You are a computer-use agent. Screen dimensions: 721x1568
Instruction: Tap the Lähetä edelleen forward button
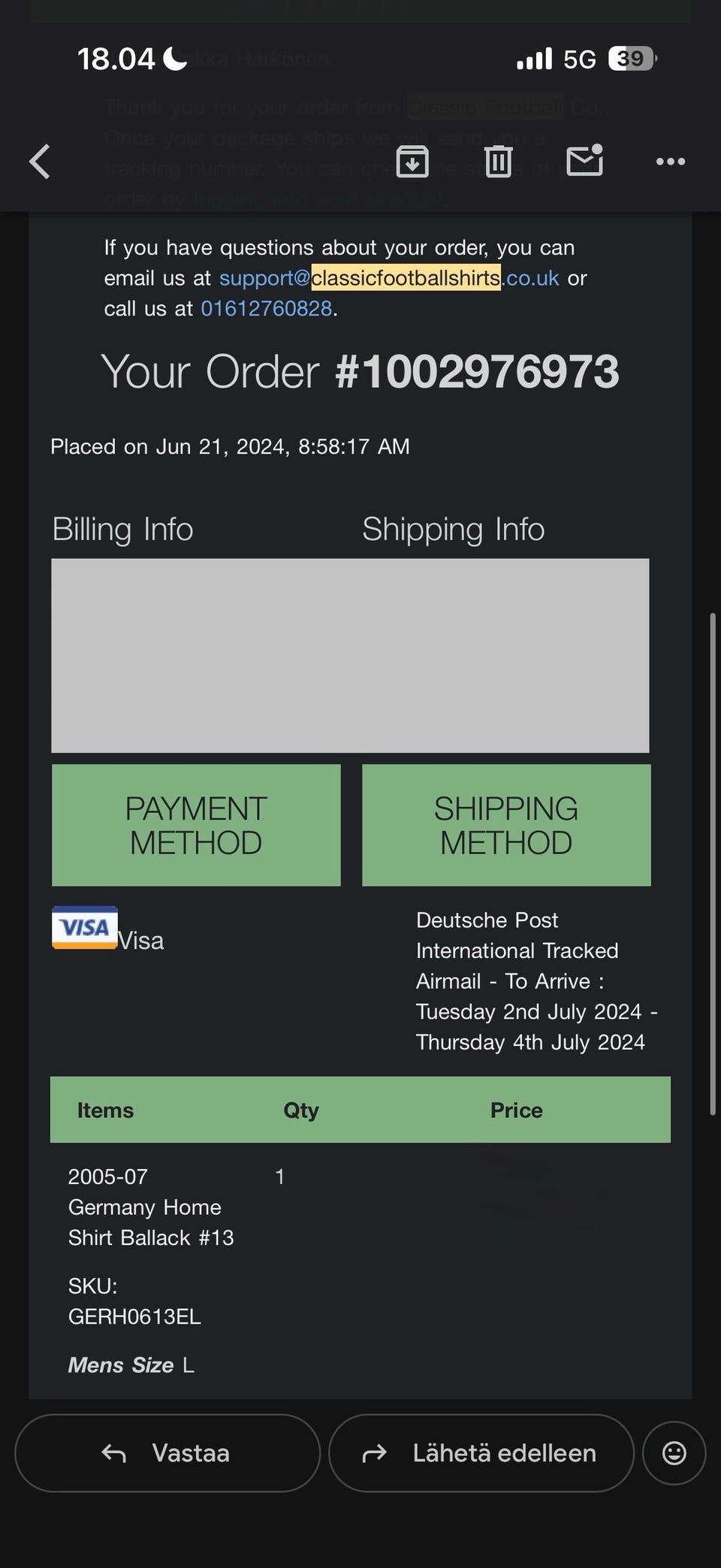pyautogui.click(x=481, y=1453)
